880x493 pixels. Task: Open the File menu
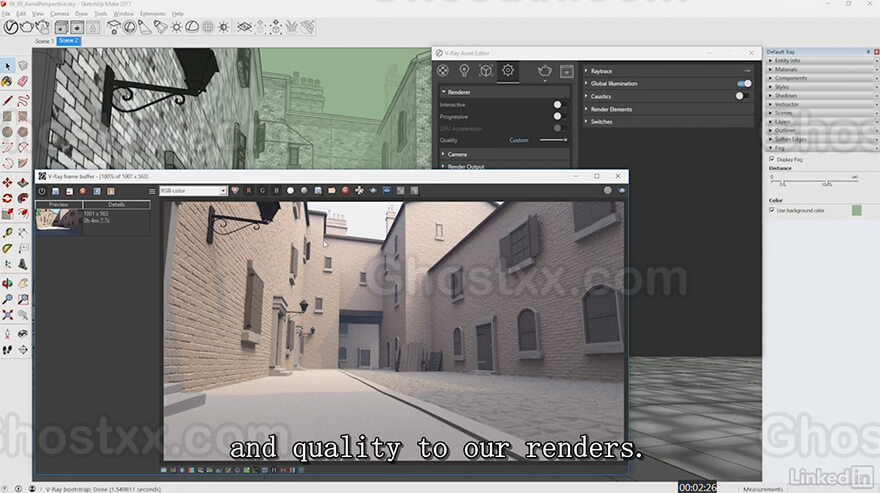6,13
